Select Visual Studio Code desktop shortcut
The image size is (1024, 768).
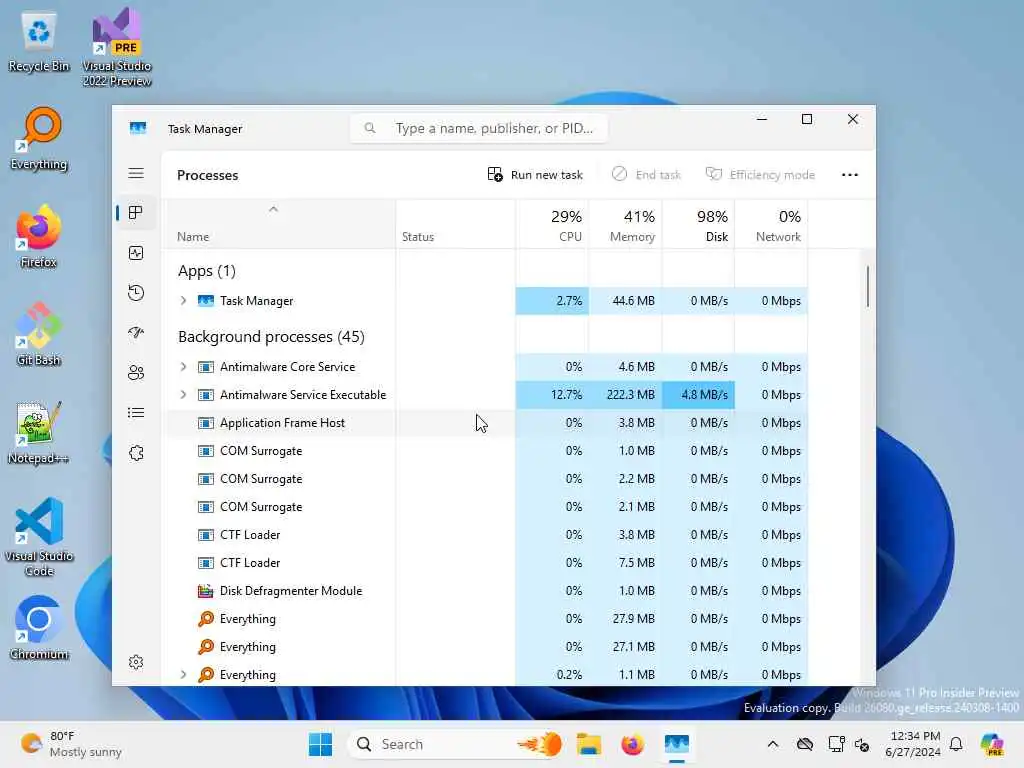pyautogui.click(x=39, y=537)
